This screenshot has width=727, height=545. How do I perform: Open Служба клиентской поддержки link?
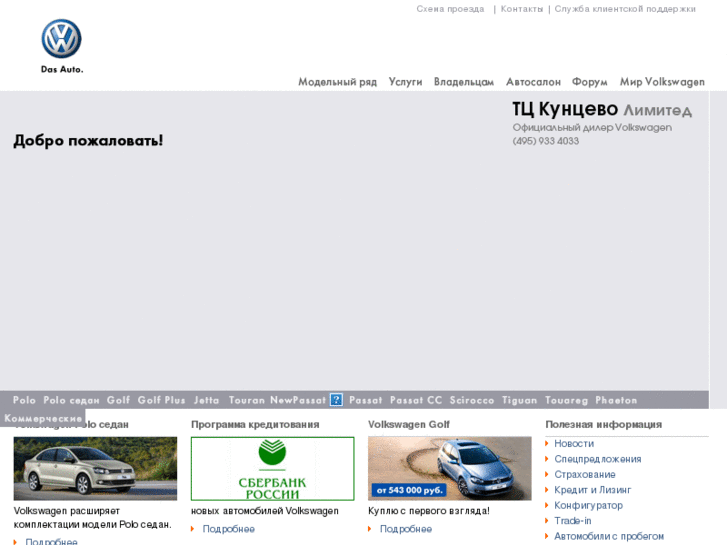click(625, 9)
